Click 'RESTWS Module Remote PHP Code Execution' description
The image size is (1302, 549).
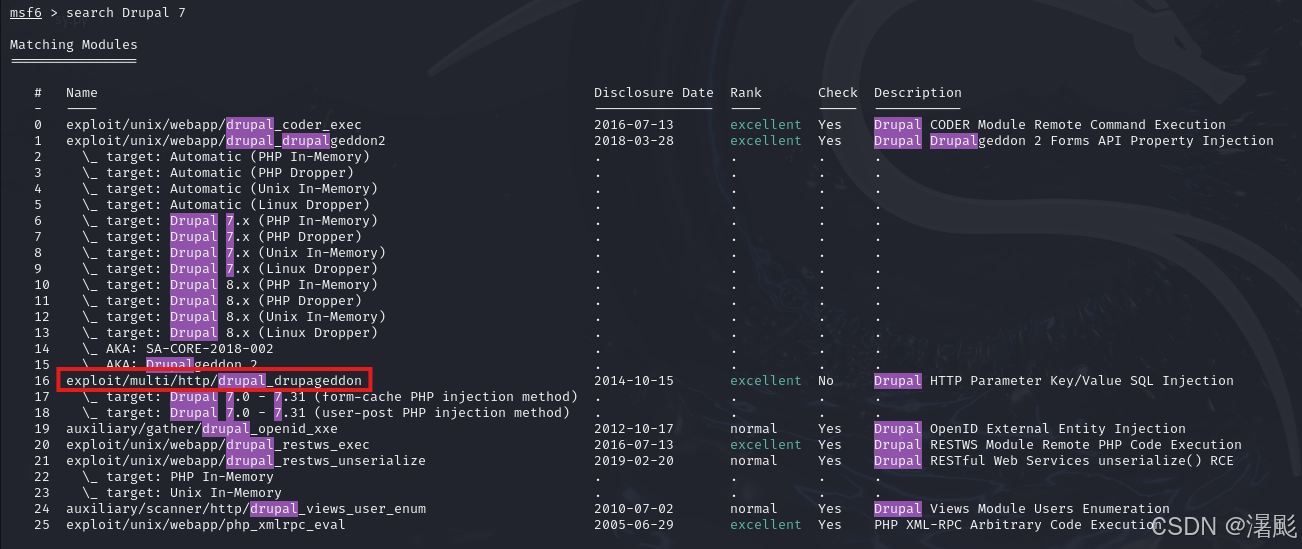pos(1086,445)
